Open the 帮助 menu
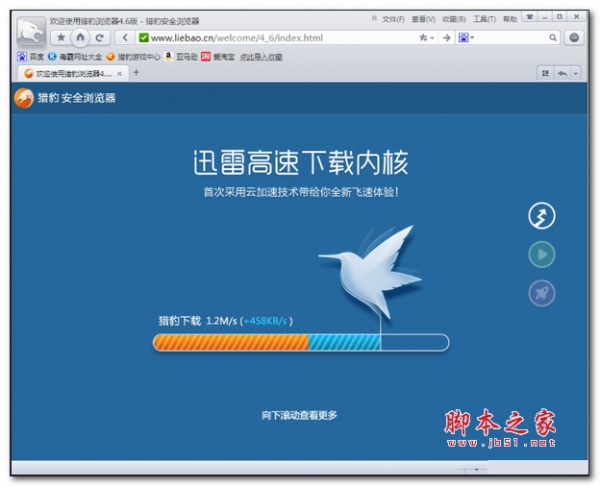Image resolution: width=600 pixels, height=487 pixels. [510, 19]
